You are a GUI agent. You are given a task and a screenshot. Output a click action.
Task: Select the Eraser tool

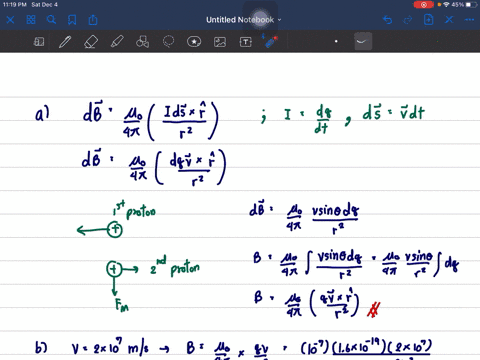click(x=91, y=42)
